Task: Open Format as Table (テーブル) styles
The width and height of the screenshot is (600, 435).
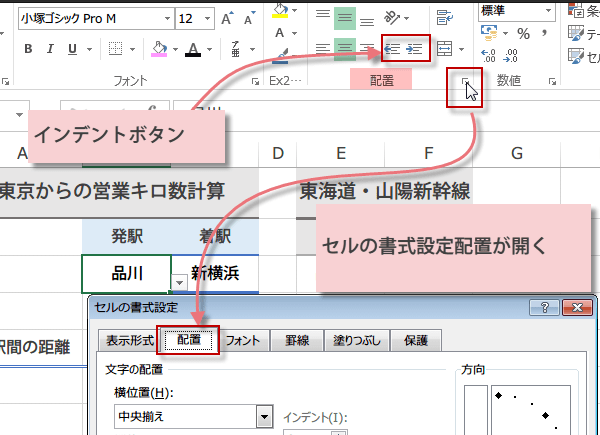Action: tap(584, 34)
